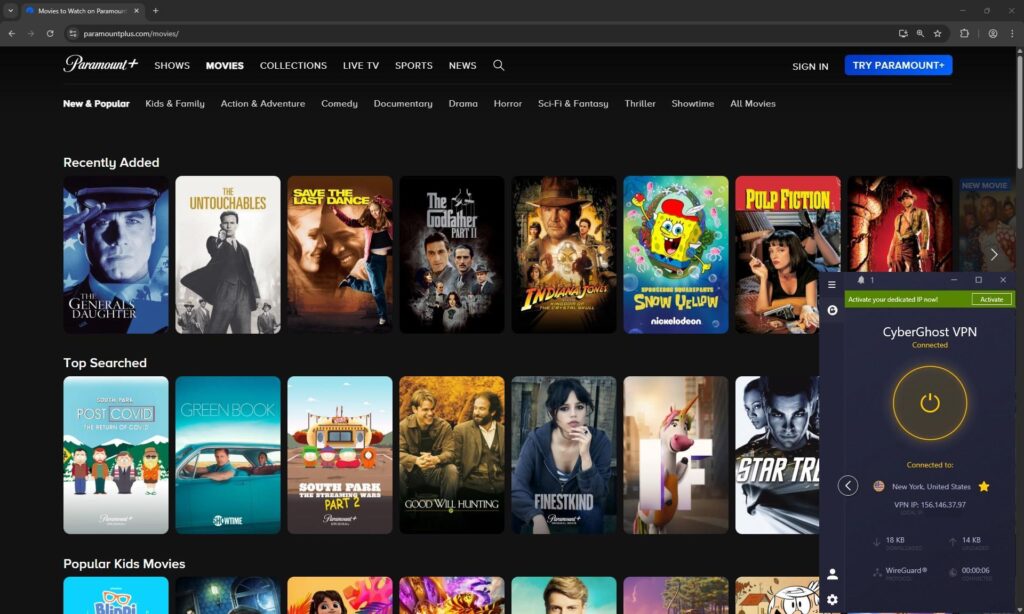
Task: Open browser profile icon
Action: pyautogui.click(x=993, y=33)
